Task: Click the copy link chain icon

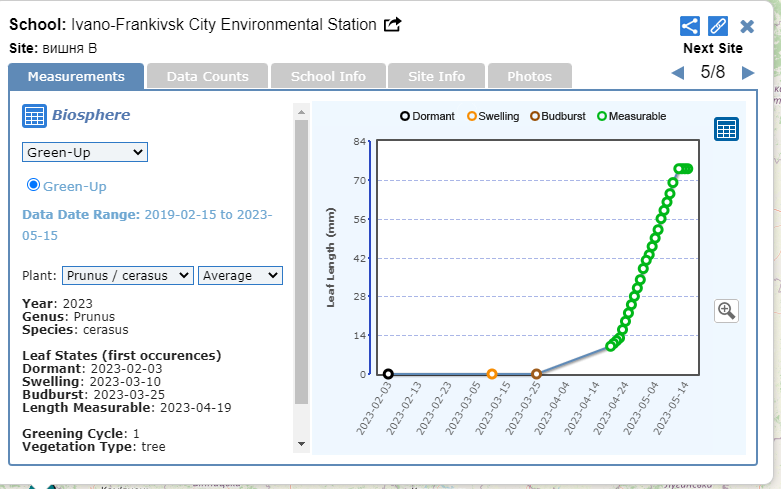Action: tap(718, 26)
